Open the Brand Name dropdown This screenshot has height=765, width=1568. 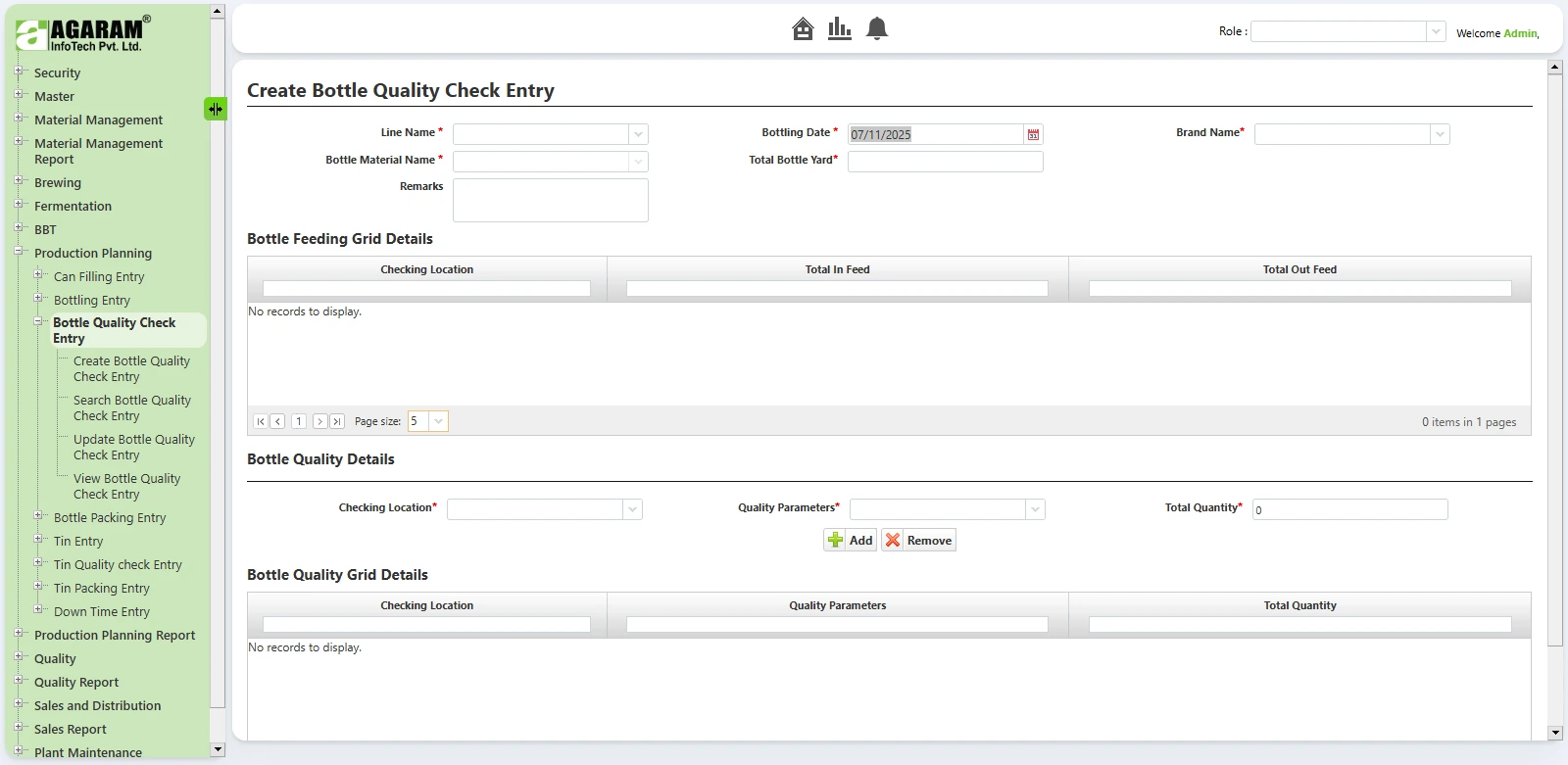click(1439, 134)
